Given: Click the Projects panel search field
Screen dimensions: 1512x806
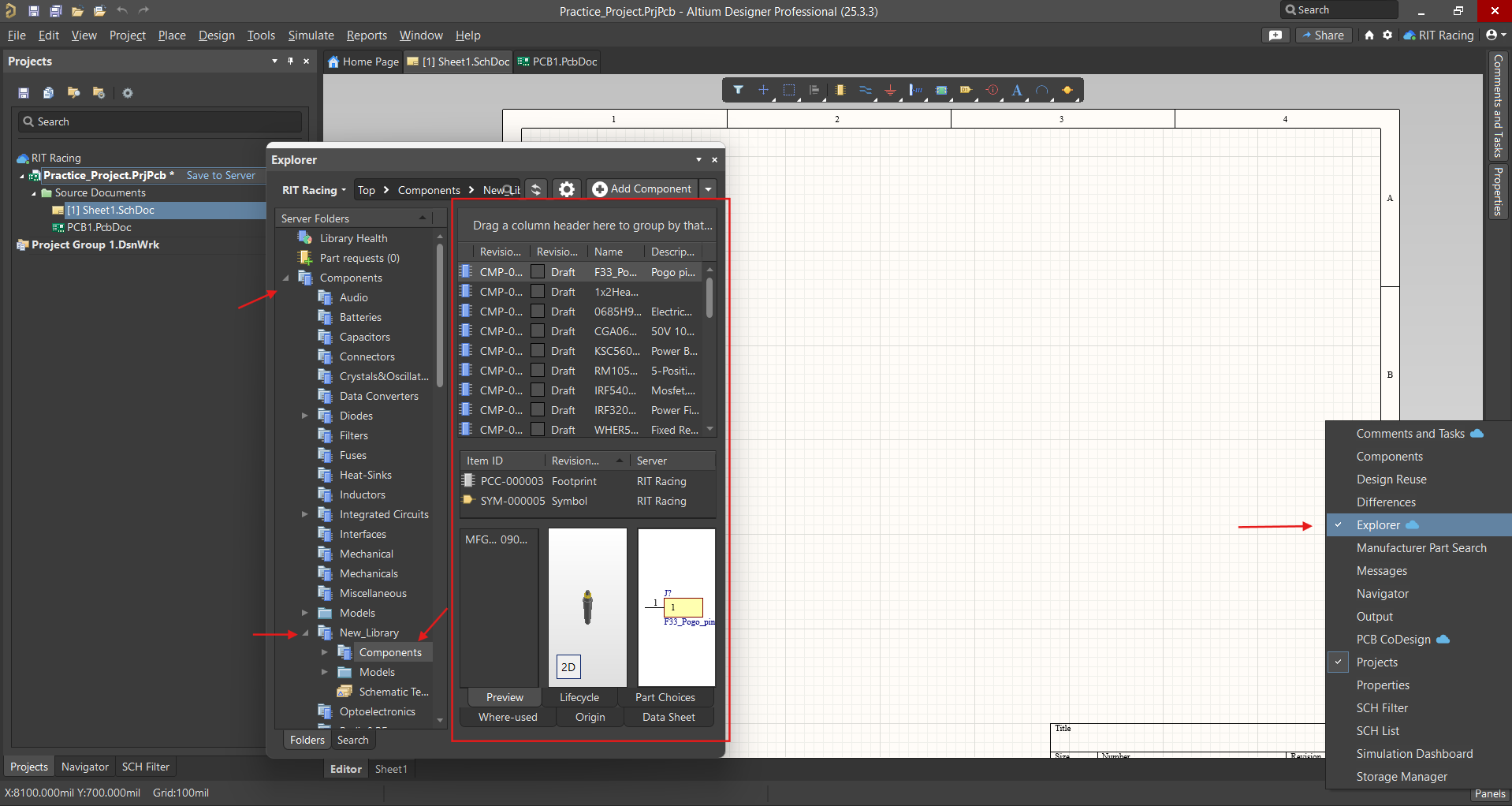Looking at the screenshot, I should pyautogui.click(x=159, y=121).
